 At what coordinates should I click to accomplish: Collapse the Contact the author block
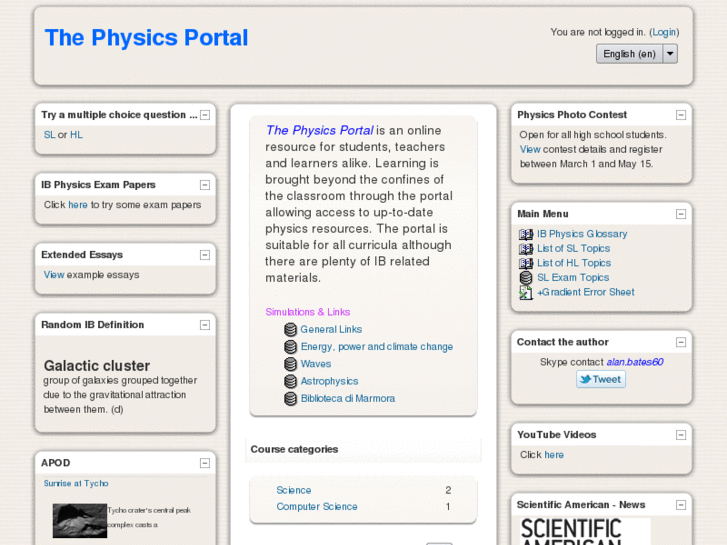681,342
